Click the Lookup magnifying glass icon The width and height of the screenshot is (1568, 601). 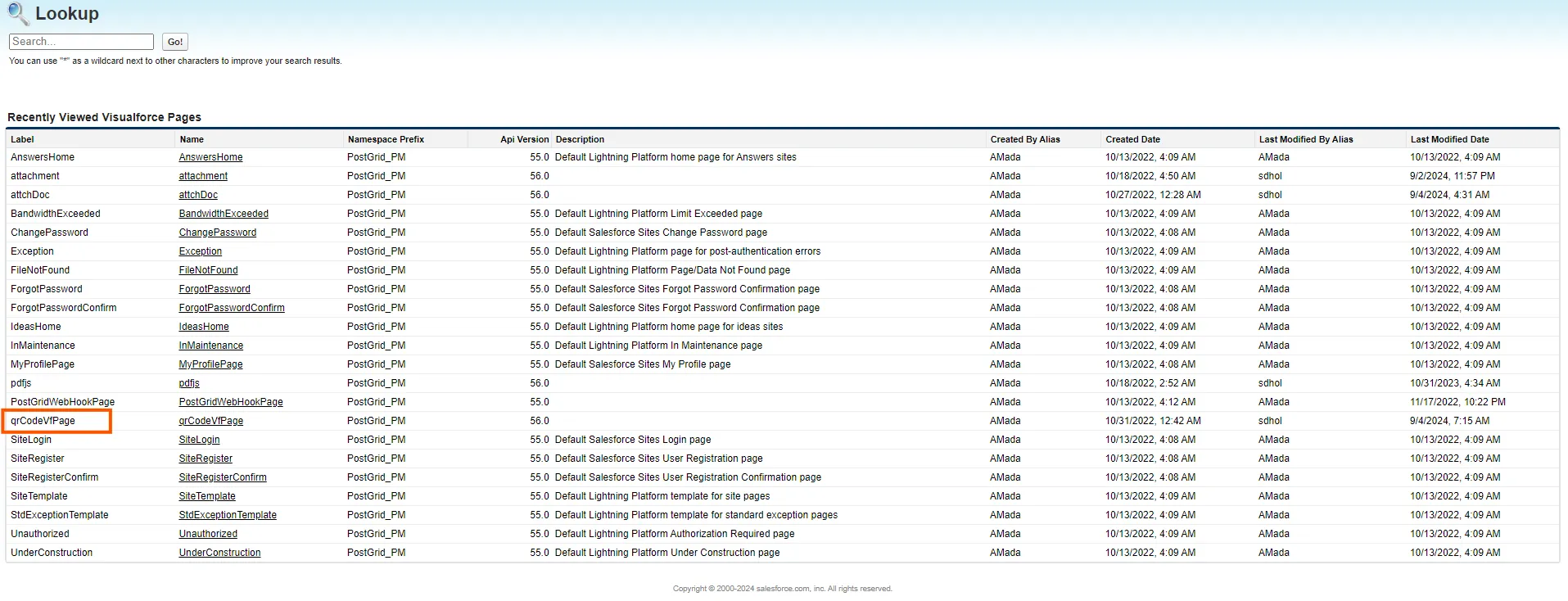18,14
